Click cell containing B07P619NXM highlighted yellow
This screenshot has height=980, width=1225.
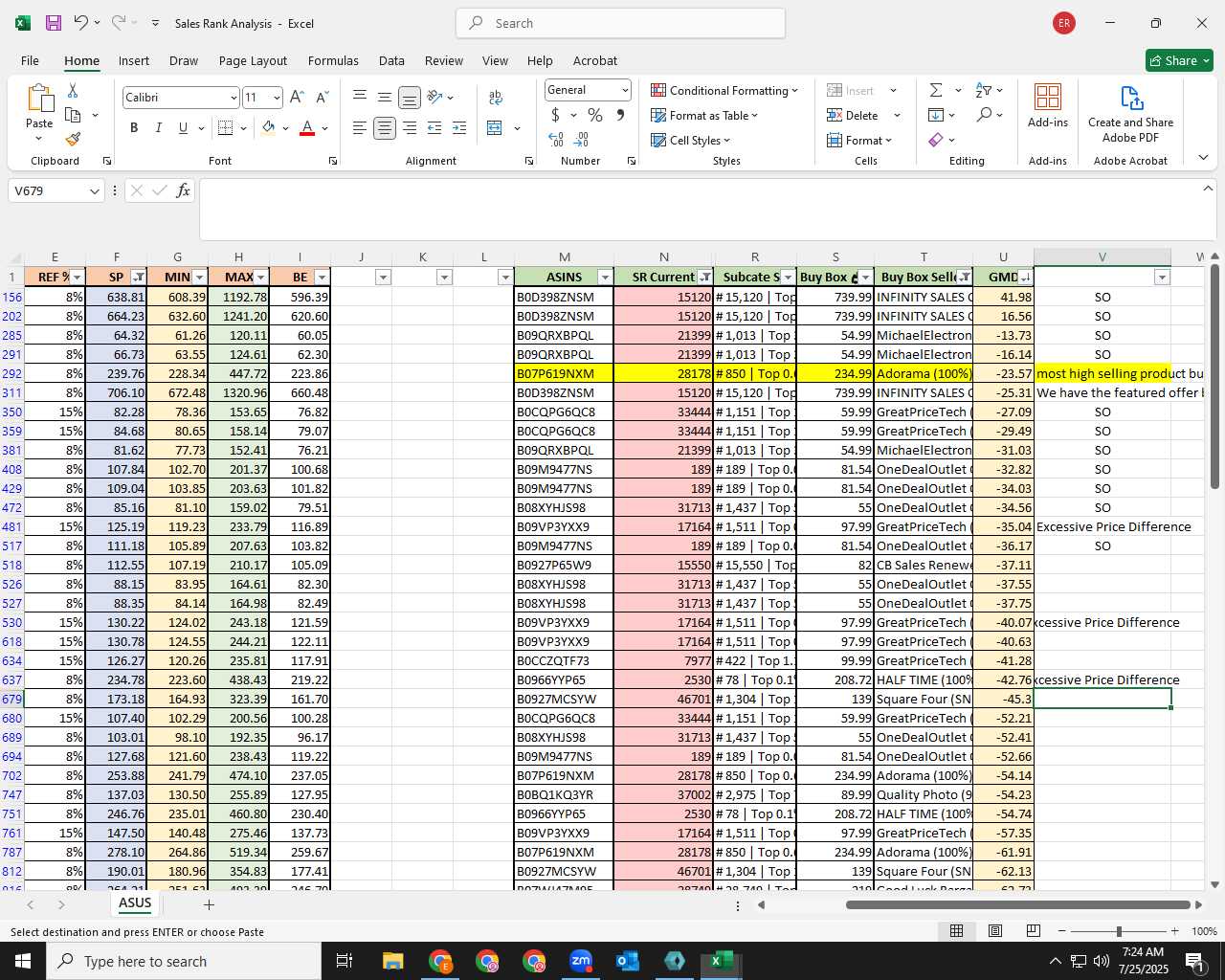564,373
